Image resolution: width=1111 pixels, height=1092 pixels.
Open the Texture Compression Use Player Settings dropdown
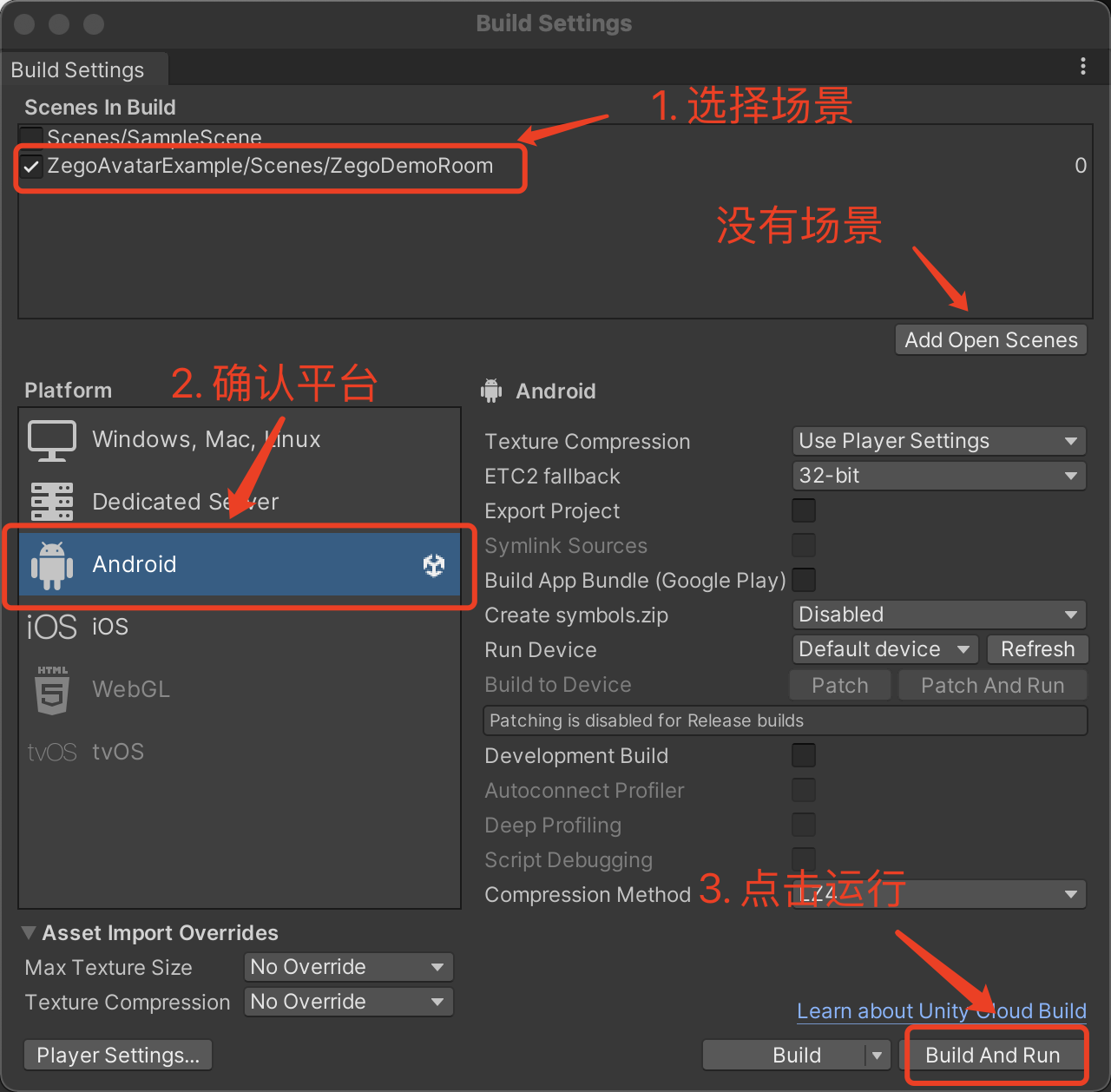pos(938,441)
